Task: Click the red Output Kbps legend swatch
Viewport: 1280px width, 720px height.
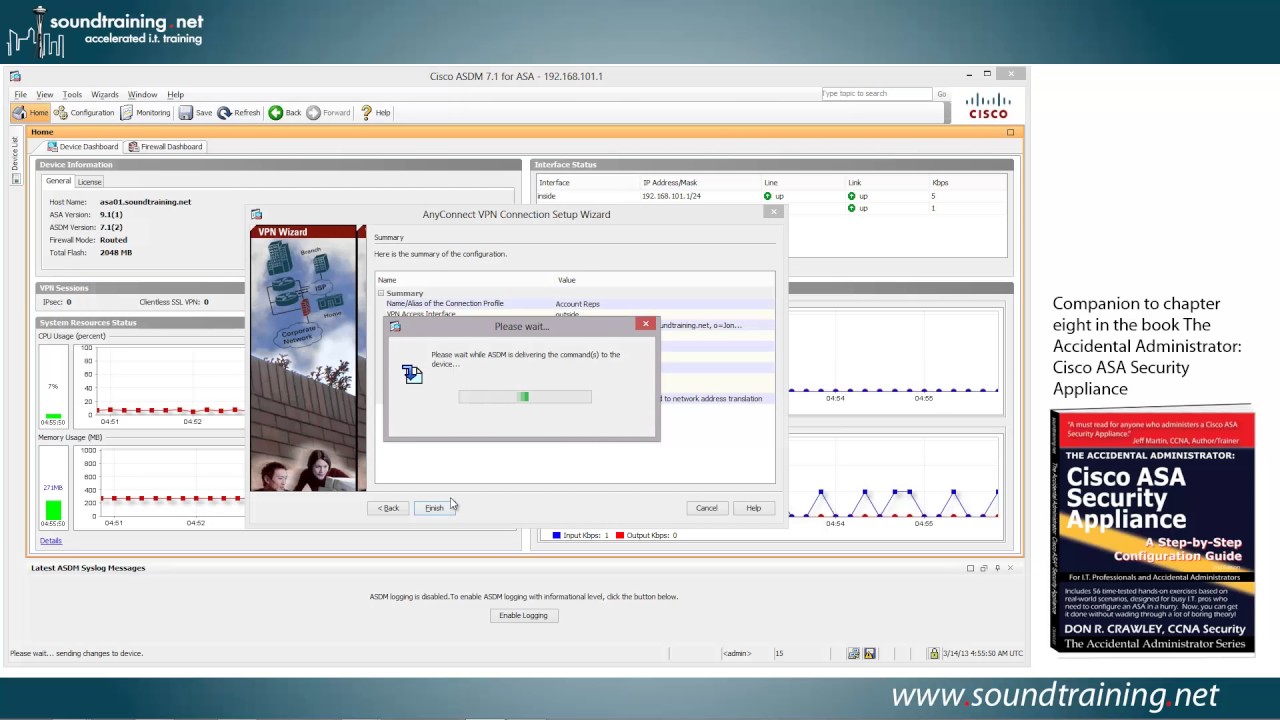Action: coord(620,535)
